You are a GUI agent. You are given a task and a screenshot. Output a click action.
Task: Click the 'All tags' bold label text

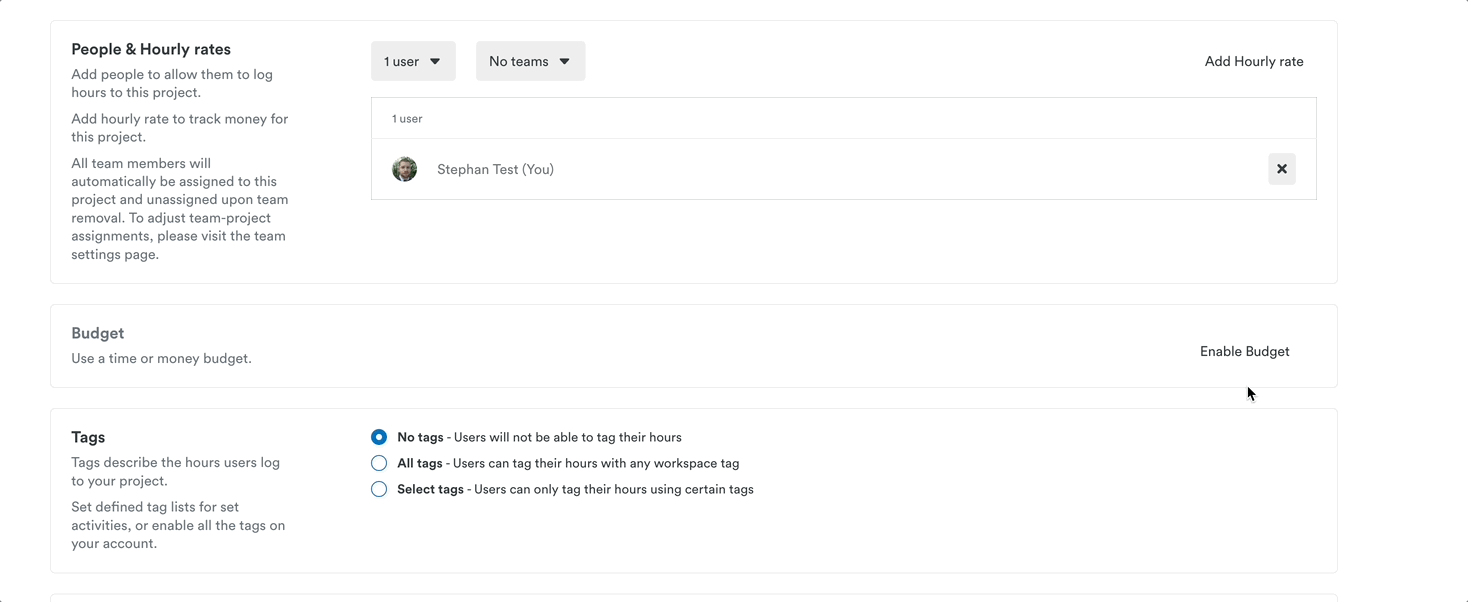(419, 463)
